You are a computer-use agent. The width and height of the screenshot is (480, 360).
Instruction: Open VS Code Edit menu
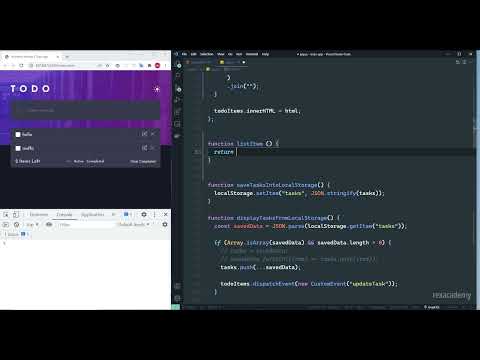coord(193,54)
